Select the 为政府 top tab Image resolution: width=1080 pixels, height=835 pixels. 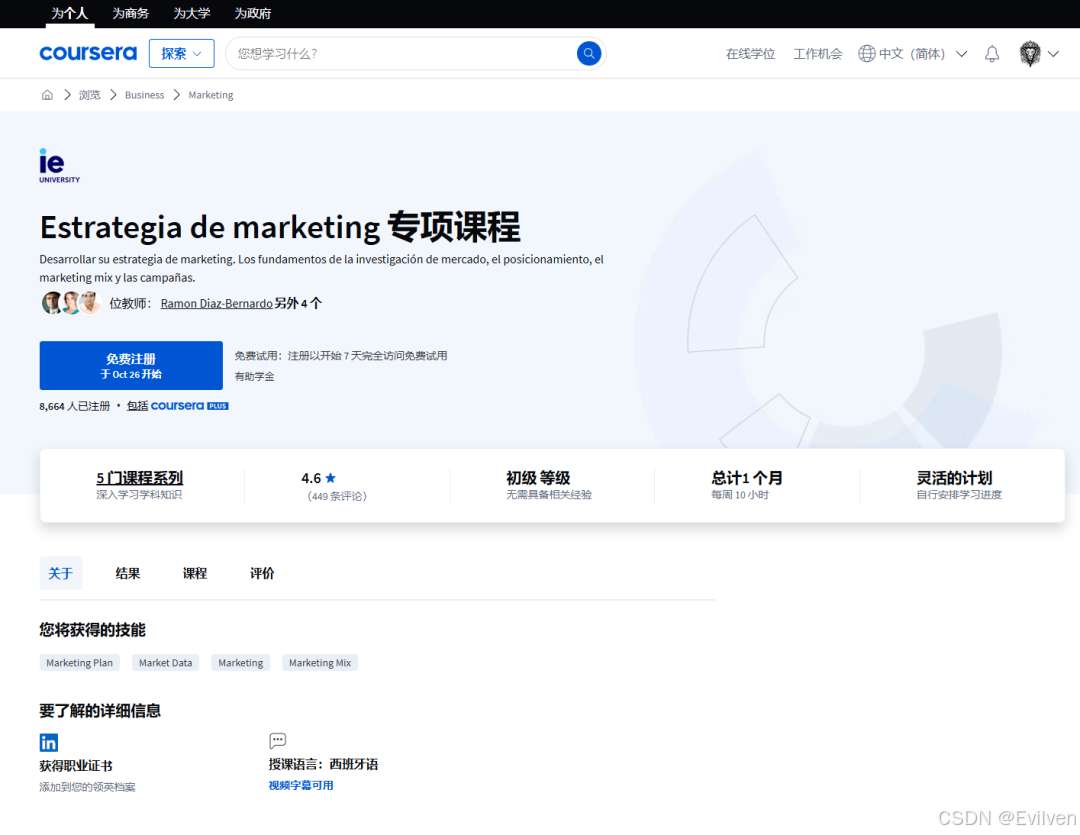point(253,13)
